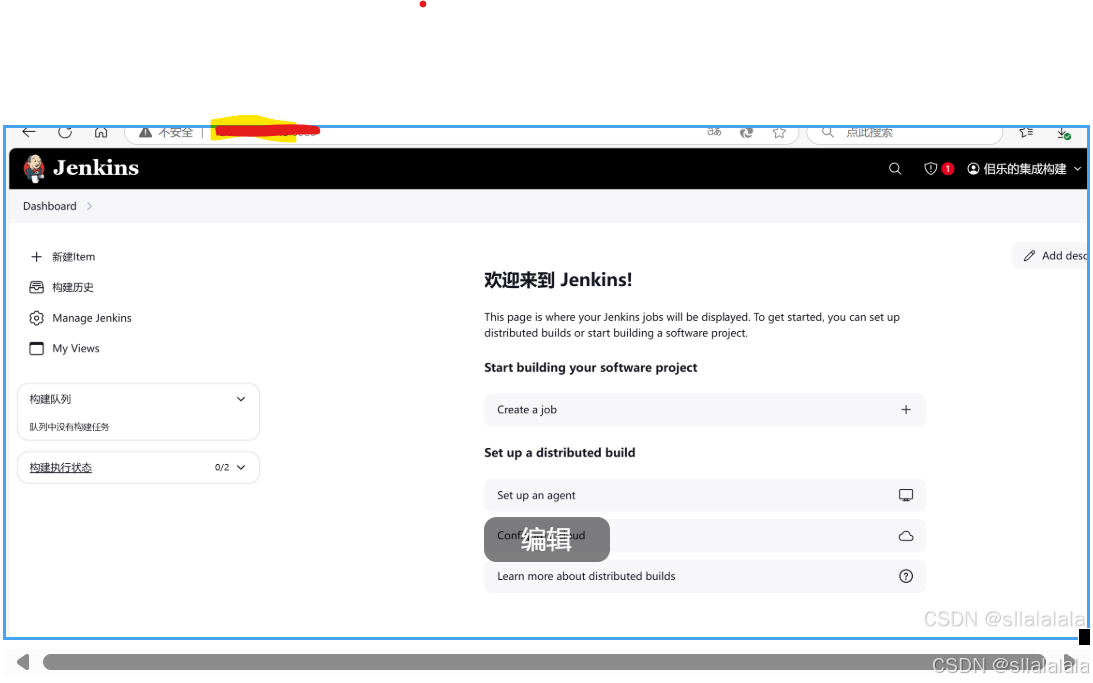Open Manage Jenkins in sidebar

[x=80, y=318]
